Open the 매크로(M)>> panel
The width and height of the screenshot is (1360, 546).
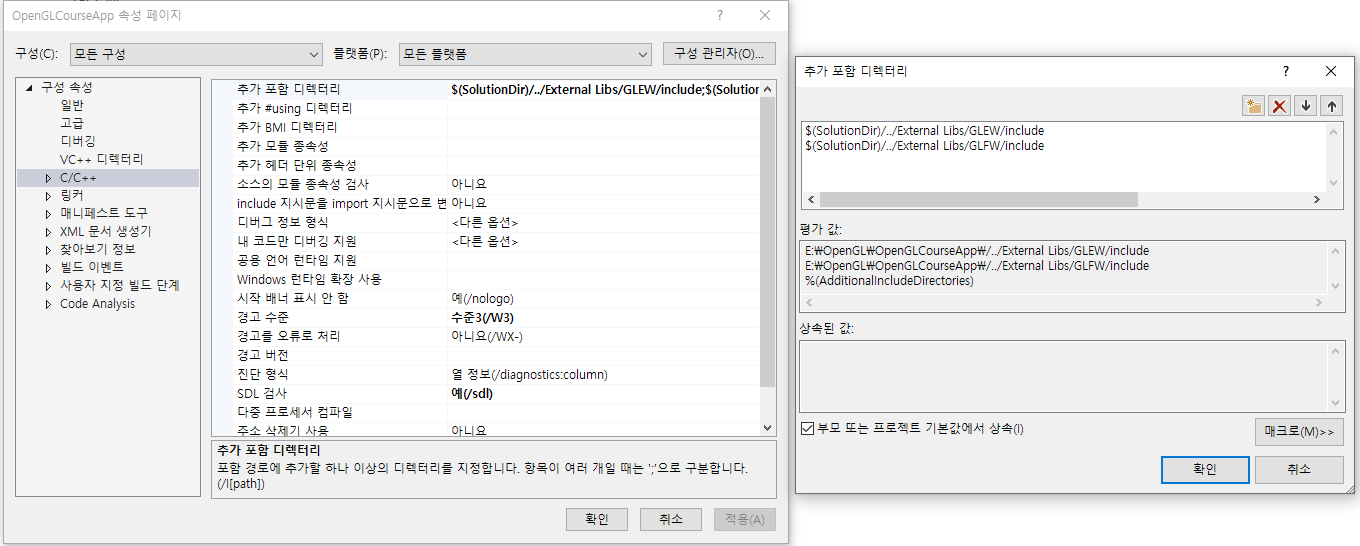pyautogui.click(x=1299, y=432)
